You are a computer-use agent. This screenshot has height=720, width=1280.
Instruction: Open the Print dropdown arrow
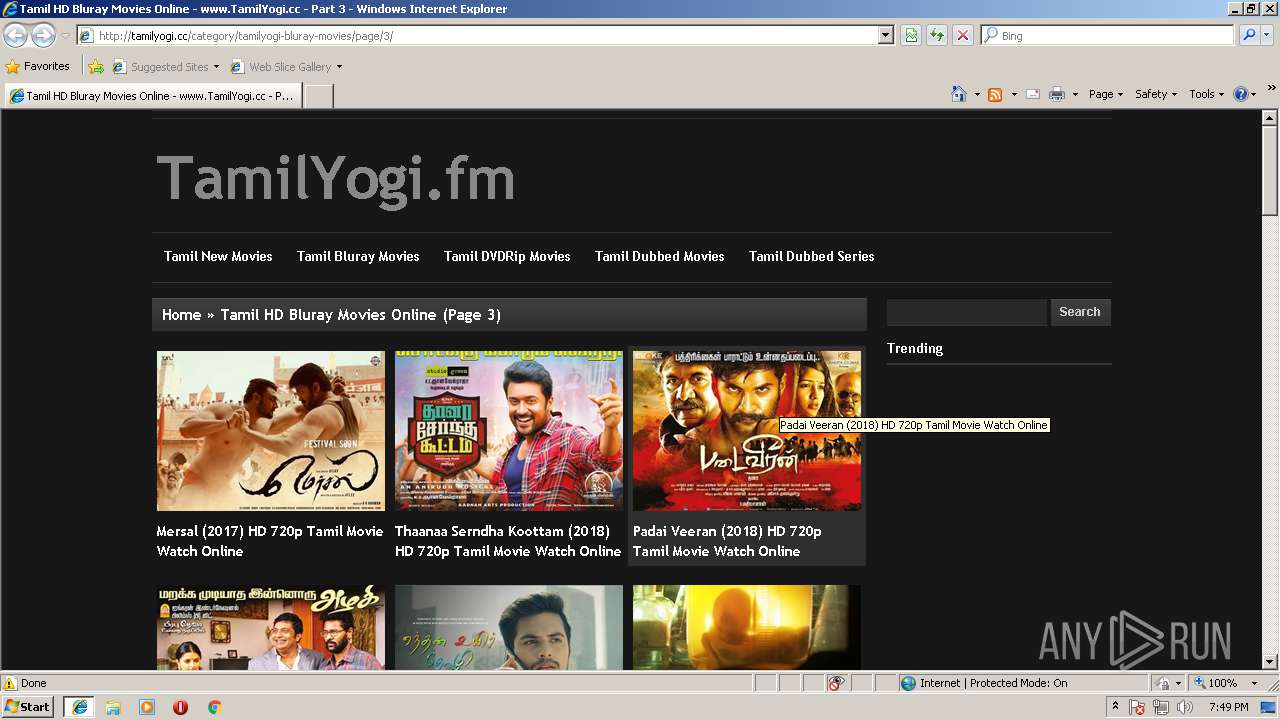coord(1075,94)
